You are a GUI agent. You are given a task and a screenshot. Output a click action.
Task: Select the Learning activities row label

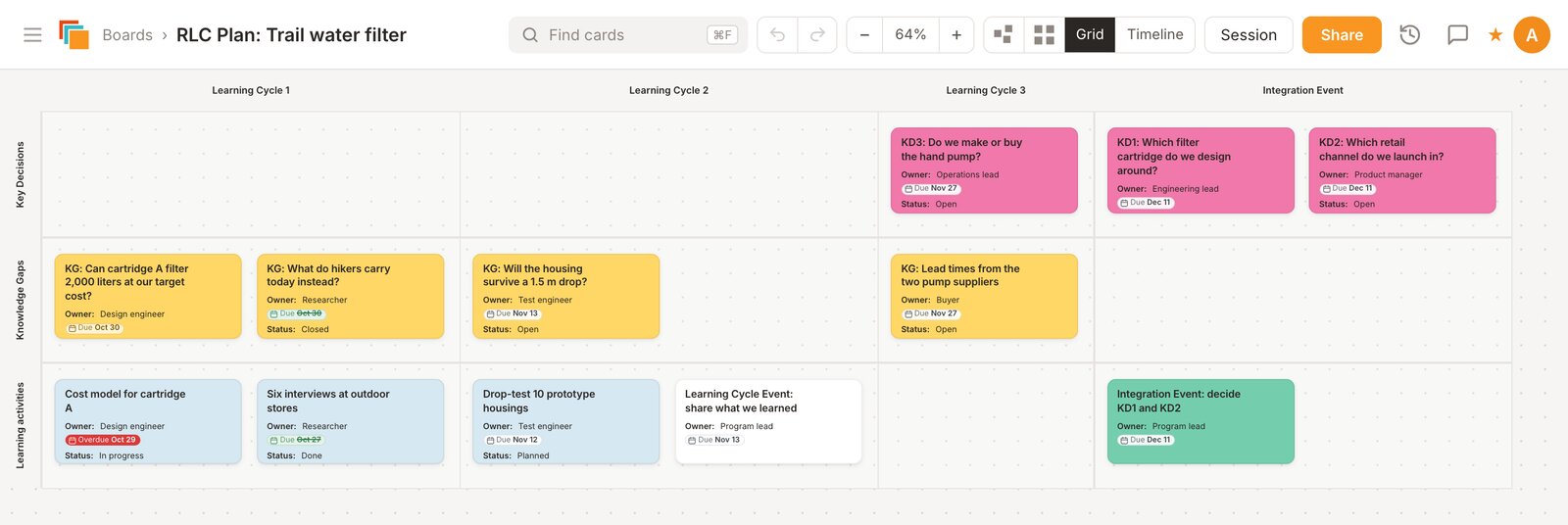20,425
